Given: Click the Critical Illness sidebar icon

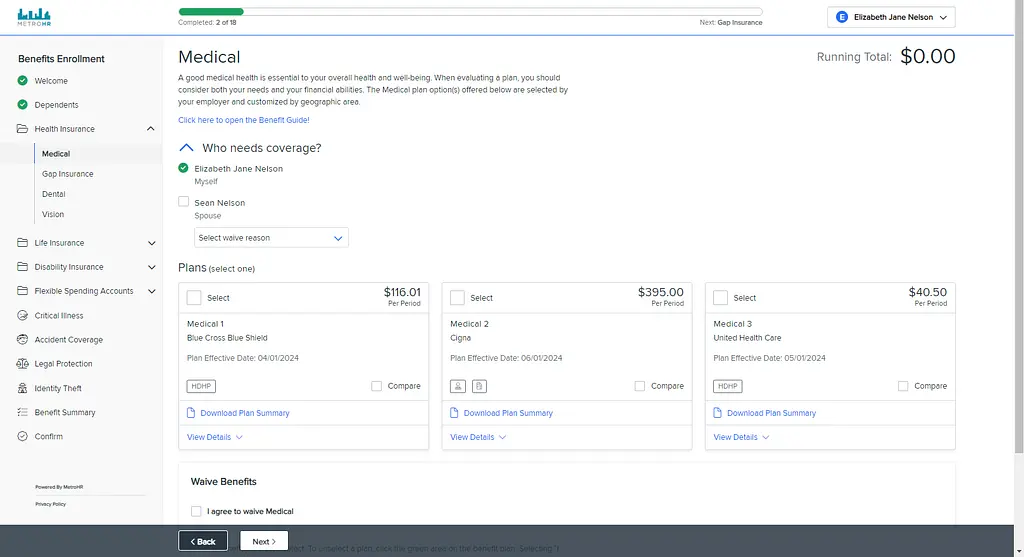Looking at the screenshot, I should pos(23,316).
